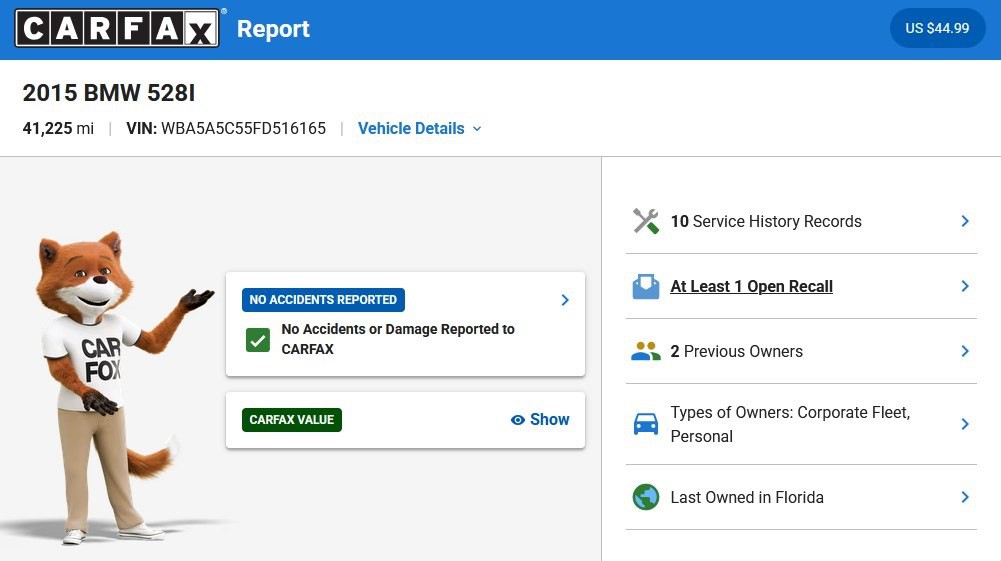The height and width of the screenshot is (561, 1001).
Task: Expand No Accidents Reported card chevron
Action: coord(565,300)
